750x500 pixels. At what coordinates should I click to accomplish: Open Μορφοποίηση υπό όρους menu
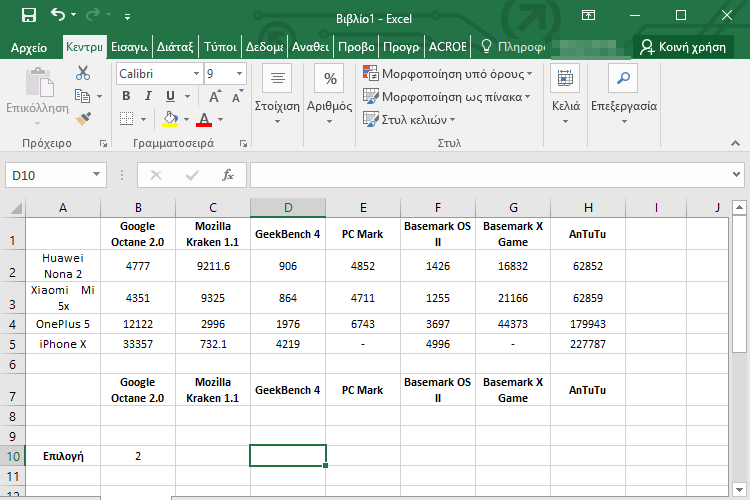pos(448,74)
